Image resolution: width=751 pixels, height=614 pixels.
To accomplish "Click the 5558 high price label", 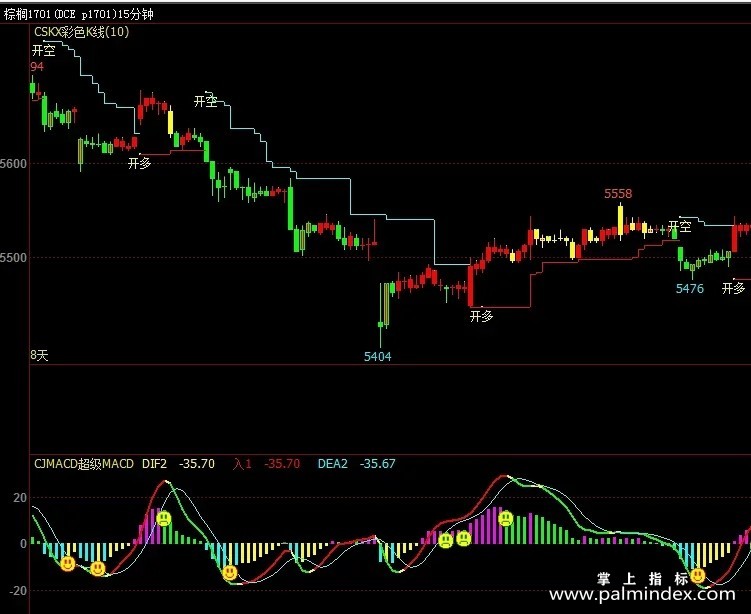I will [x=618, y=193].
